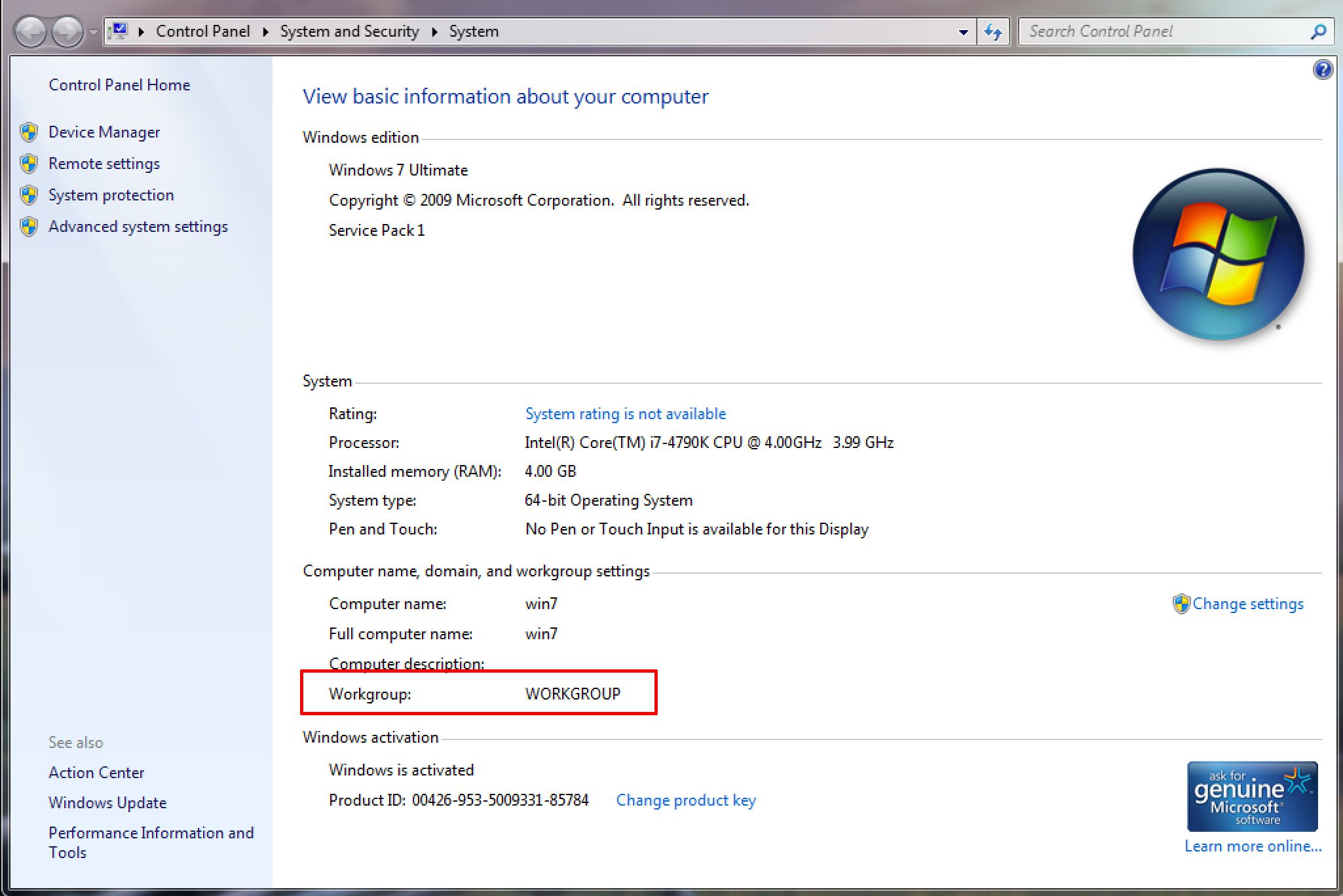Screen dimensions: 1343x896
Task: Click the genuine Microsoft software badge
Action: coord(1252,796)
